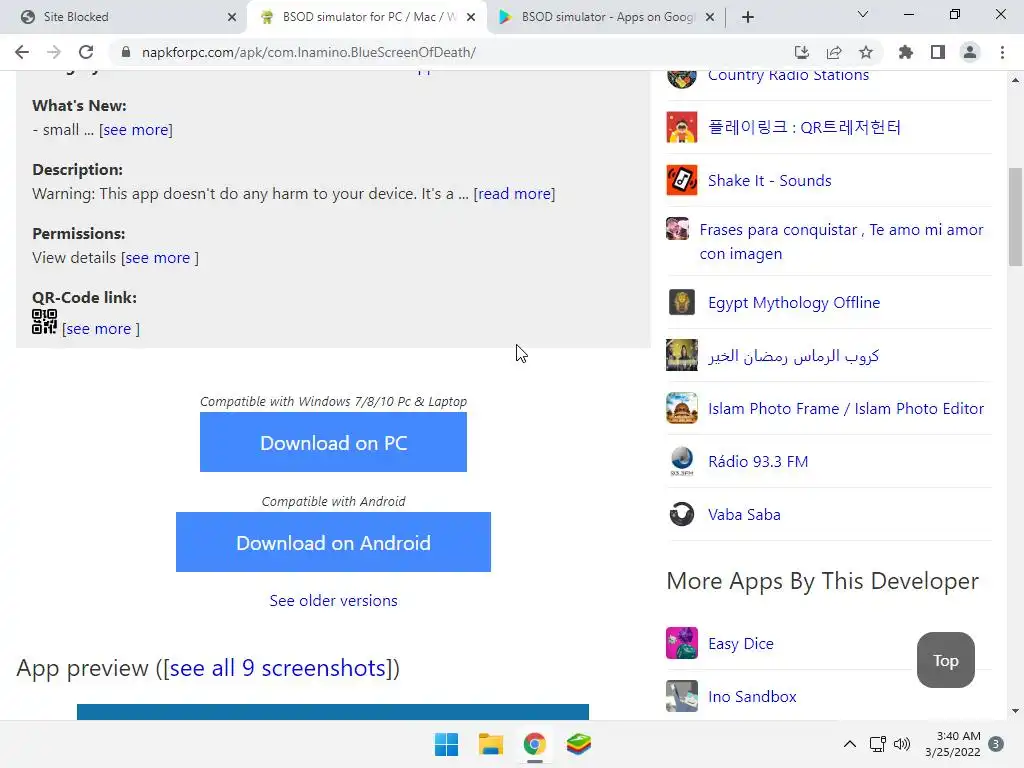
Task: Open Frases para conquistar app link
Action: coord(841,242)
